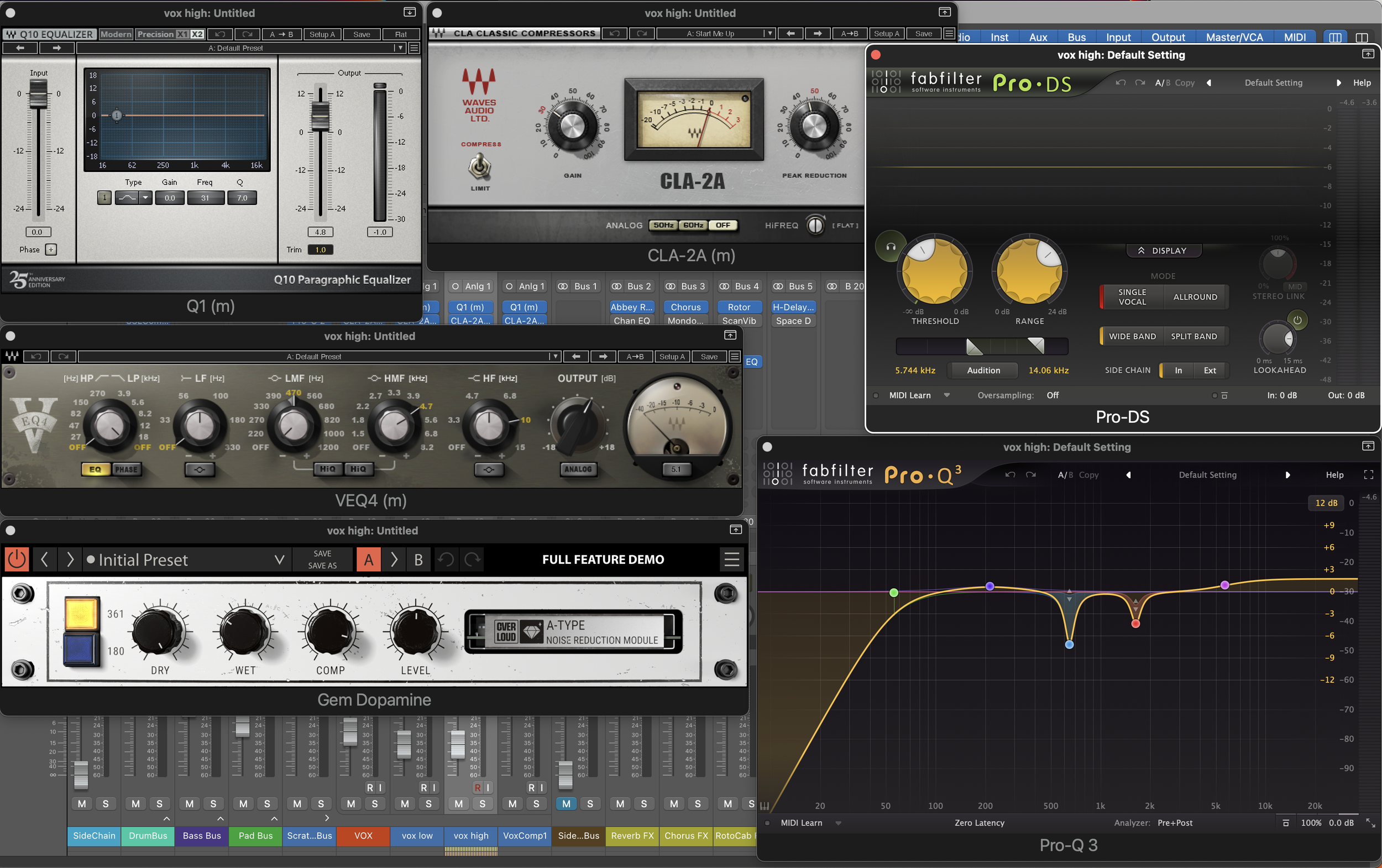Switch to the MIDI mixer tab
Image resolution: width=1382 pixels, height=868 pixels.
tap(1295, 37)
